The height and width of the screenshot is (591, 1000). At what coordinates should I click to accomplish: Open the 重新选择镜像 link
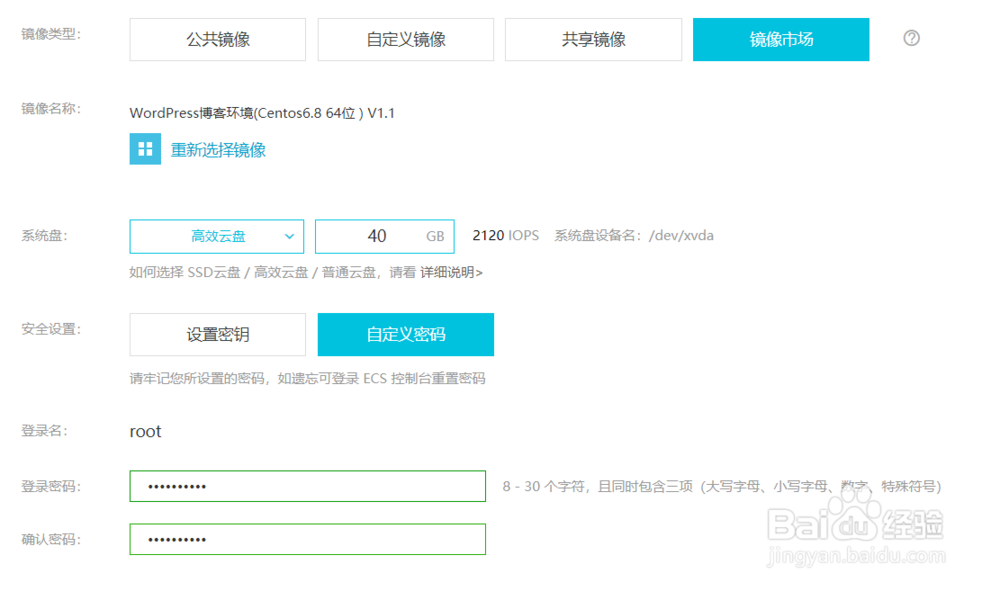click(218, 150)
